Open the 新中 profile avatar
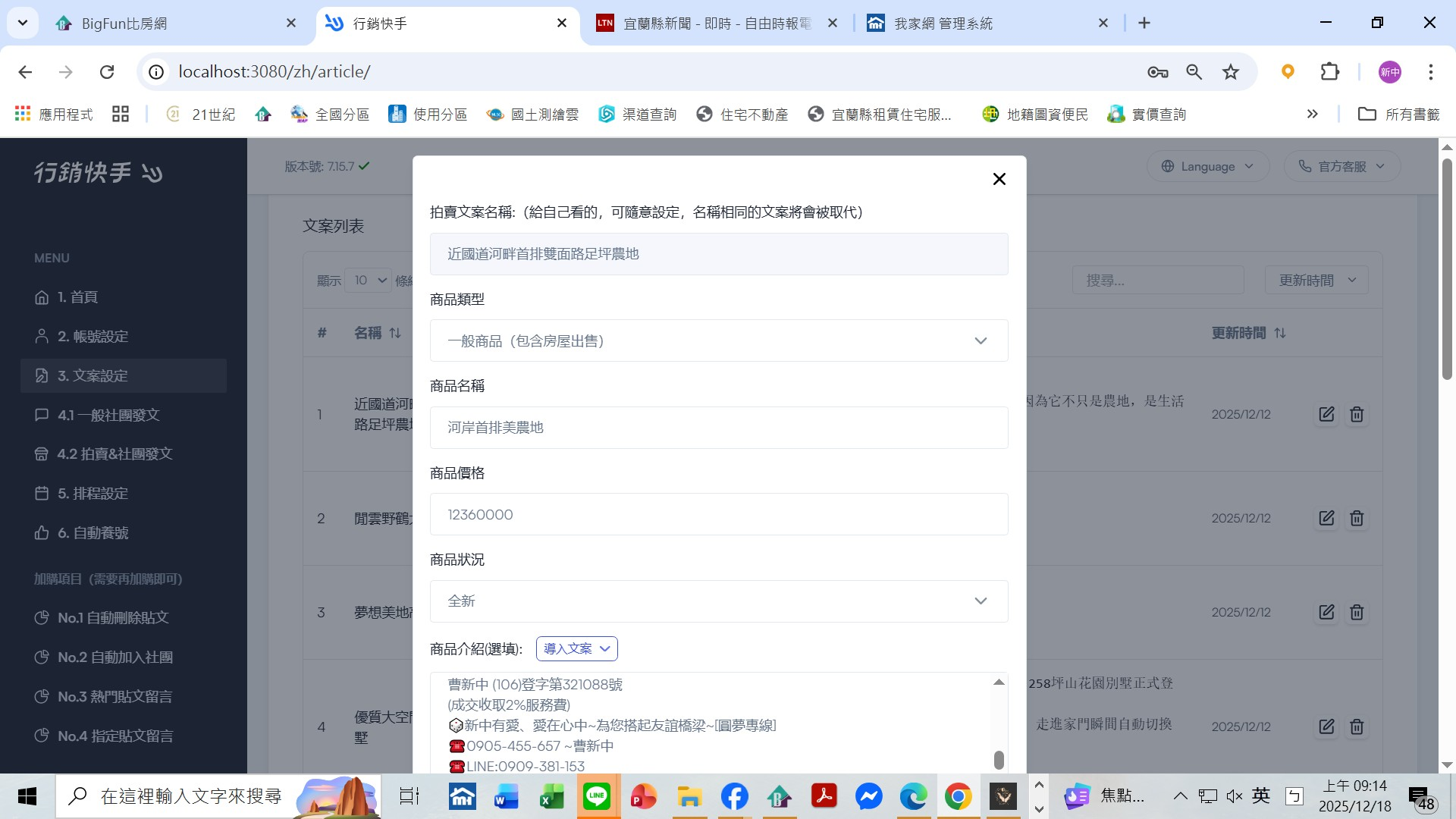The image size is (1456, 819). [x=1389, y=72]
